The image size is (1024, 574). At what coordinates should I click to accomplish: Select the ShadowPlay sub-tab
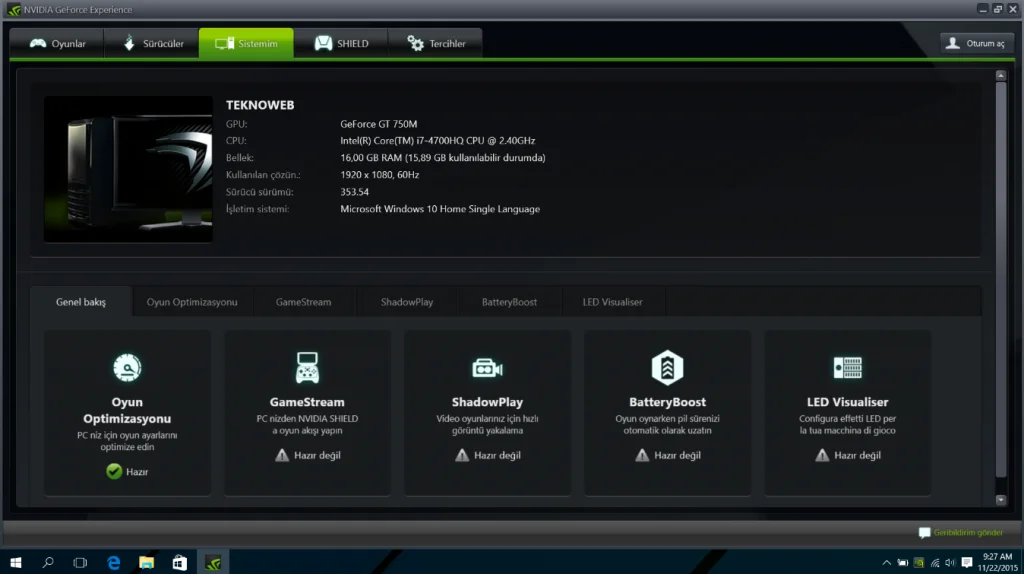pyautogui.click(x=407, y=302)
